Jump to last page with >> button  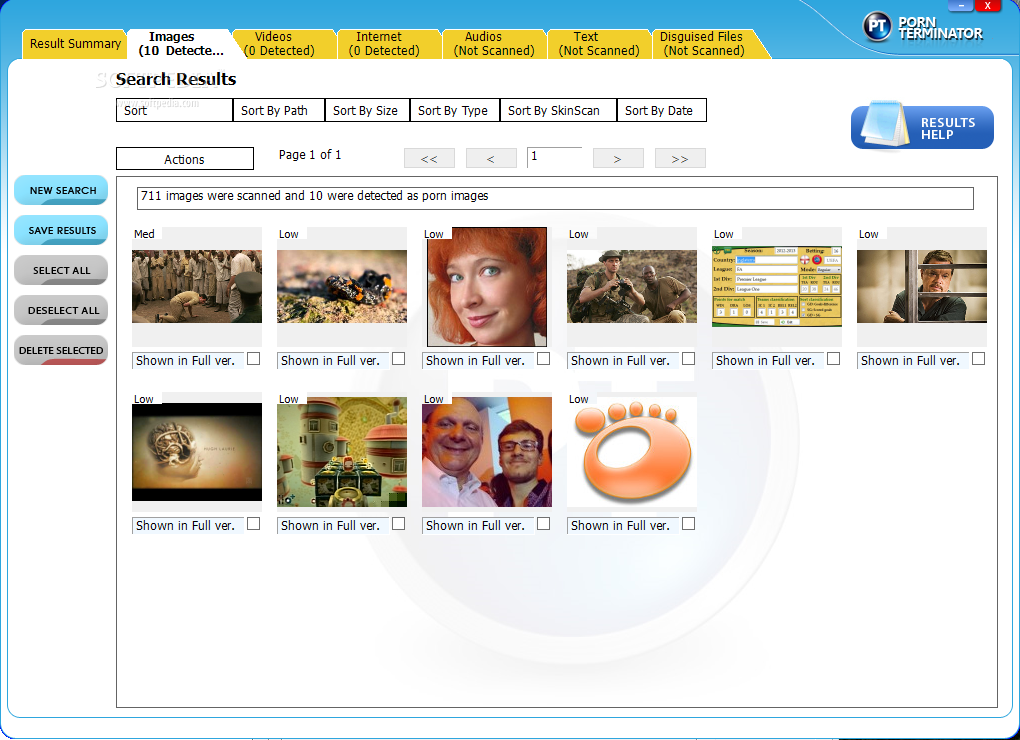[x=680, y=158]
